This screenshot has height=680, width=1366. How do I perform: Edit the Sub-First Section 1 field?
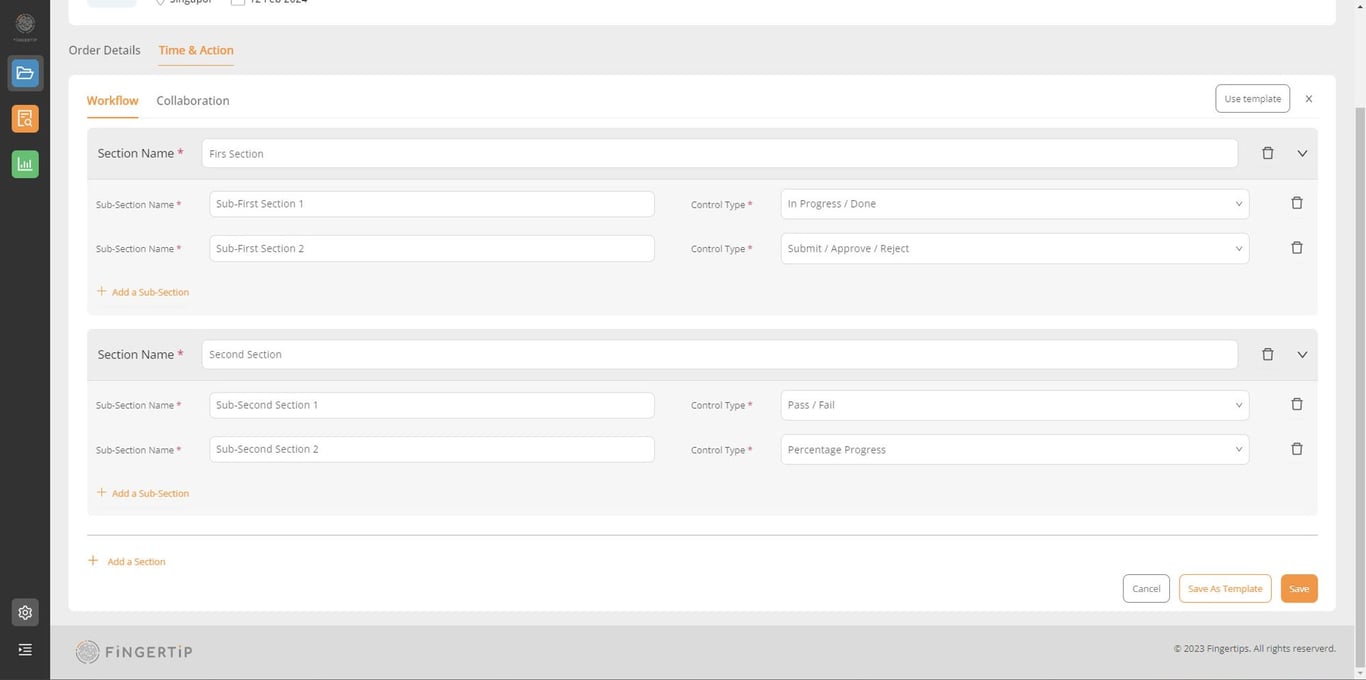(432, 204)
